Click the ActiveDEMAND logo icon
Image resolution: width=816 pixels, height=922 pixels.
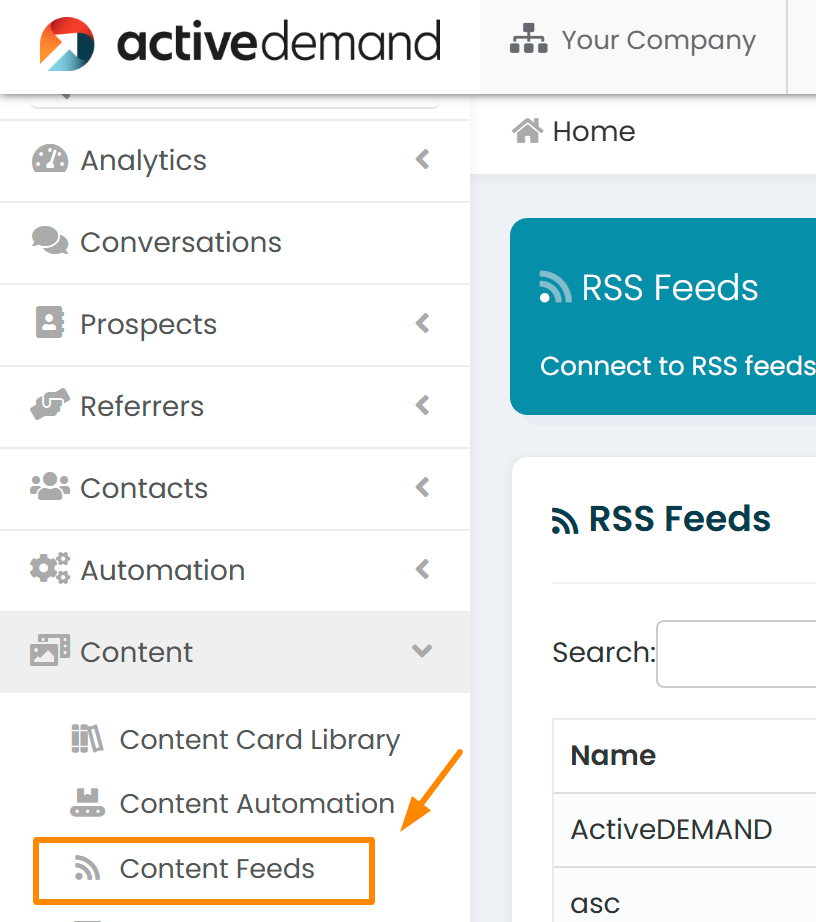tap(67, 44)
